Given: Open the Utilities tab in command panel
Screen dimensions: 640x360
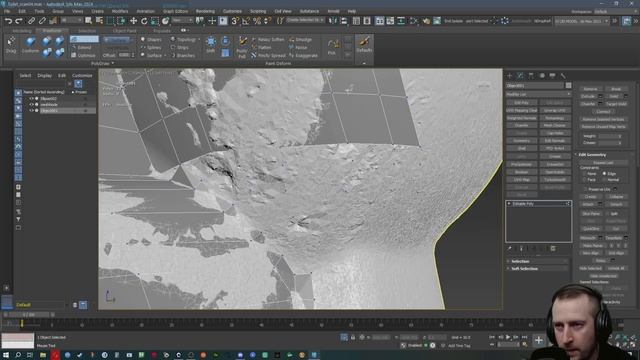Looking at the screenshot, I should 563,76.
